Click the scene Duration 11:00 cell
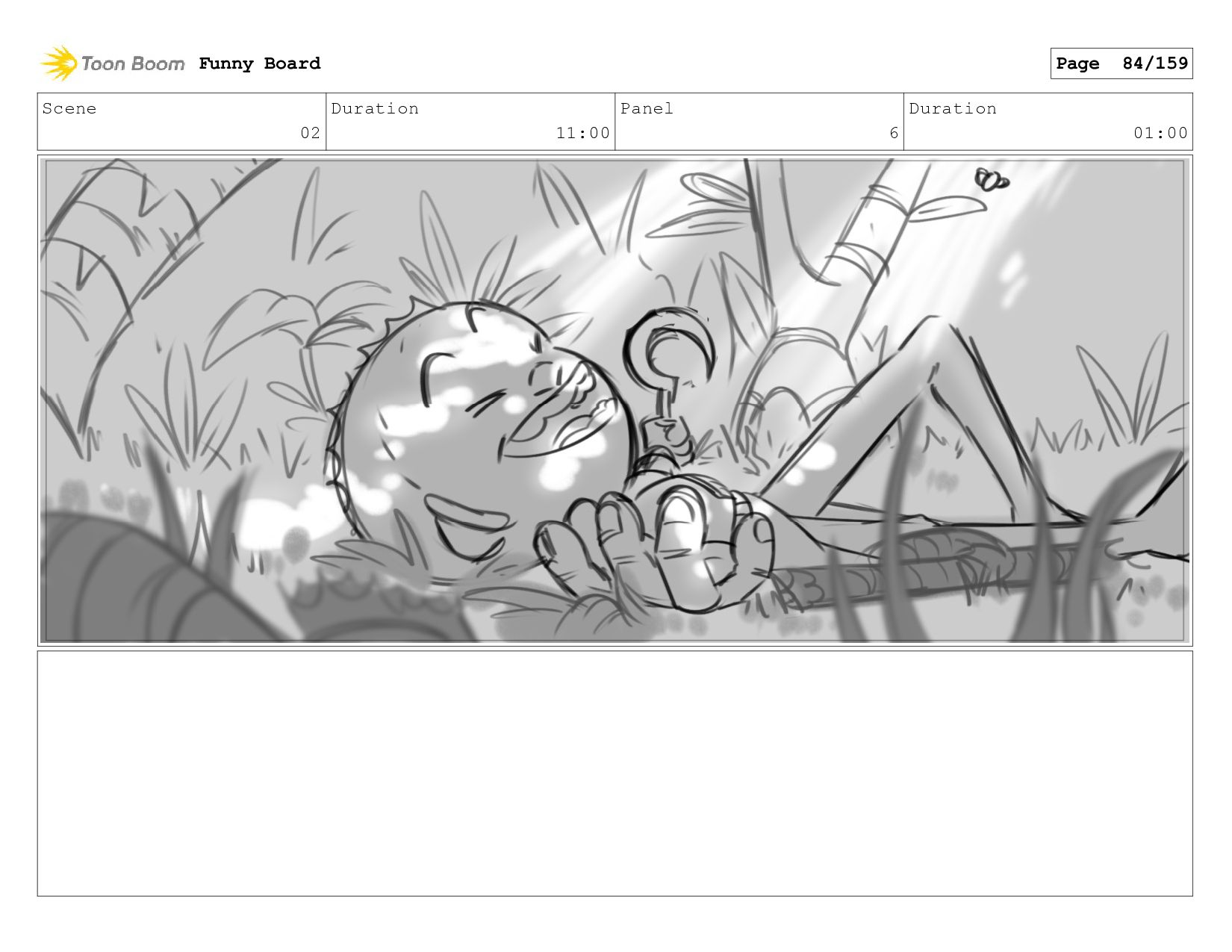The image size is (1232, 952). (x=470, y=122)
